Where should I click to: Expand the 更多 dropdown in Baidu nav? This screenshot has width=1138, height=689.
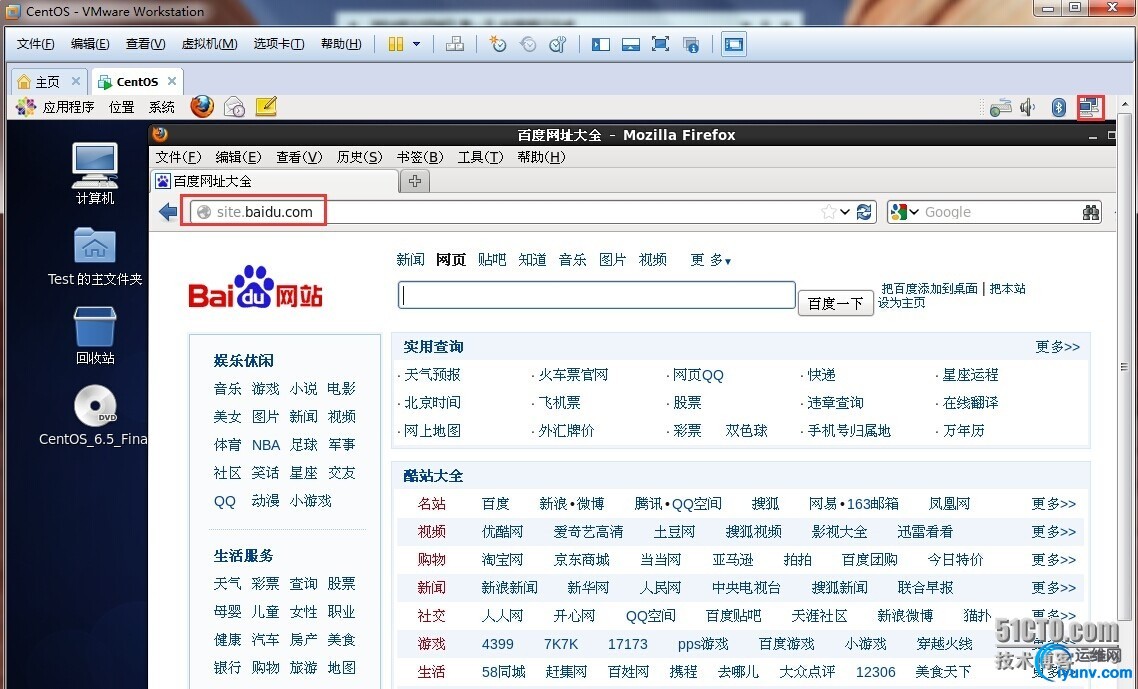click(711, 260)
